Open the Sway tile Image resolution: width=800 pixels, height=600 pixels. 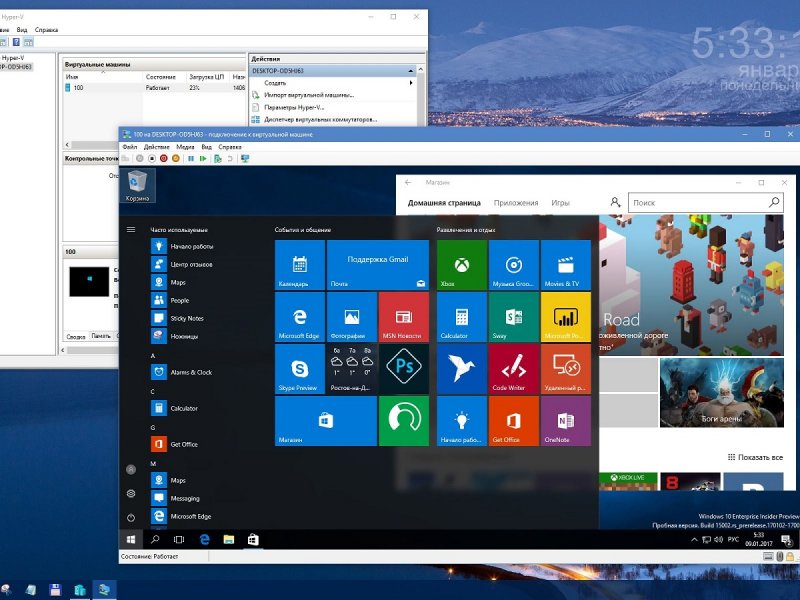coord(514,317)
